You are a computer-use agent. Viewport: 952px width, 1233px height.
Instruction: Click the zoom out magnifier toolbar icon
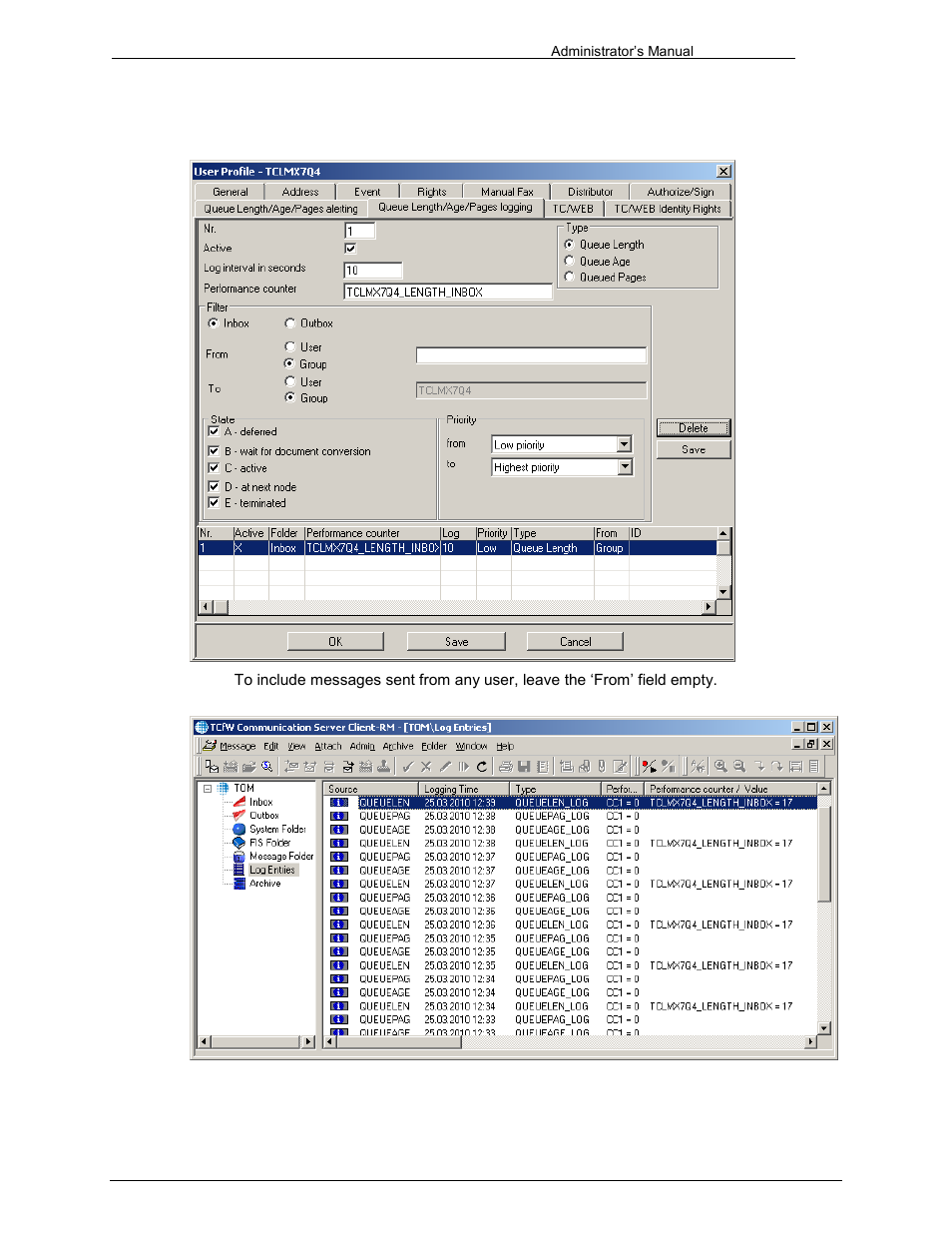point(739,767)
